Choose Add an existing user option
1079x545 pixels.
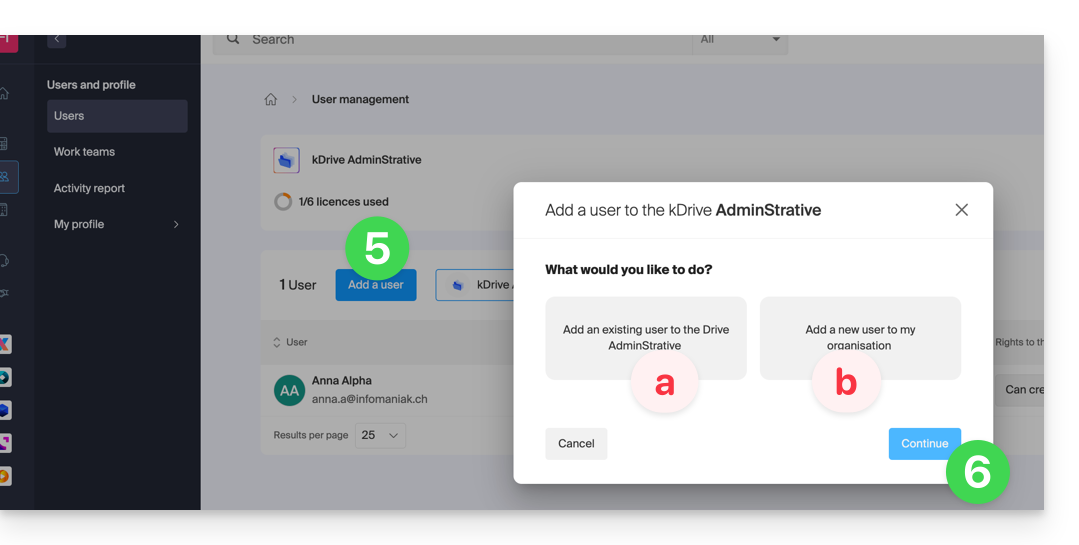645,337
